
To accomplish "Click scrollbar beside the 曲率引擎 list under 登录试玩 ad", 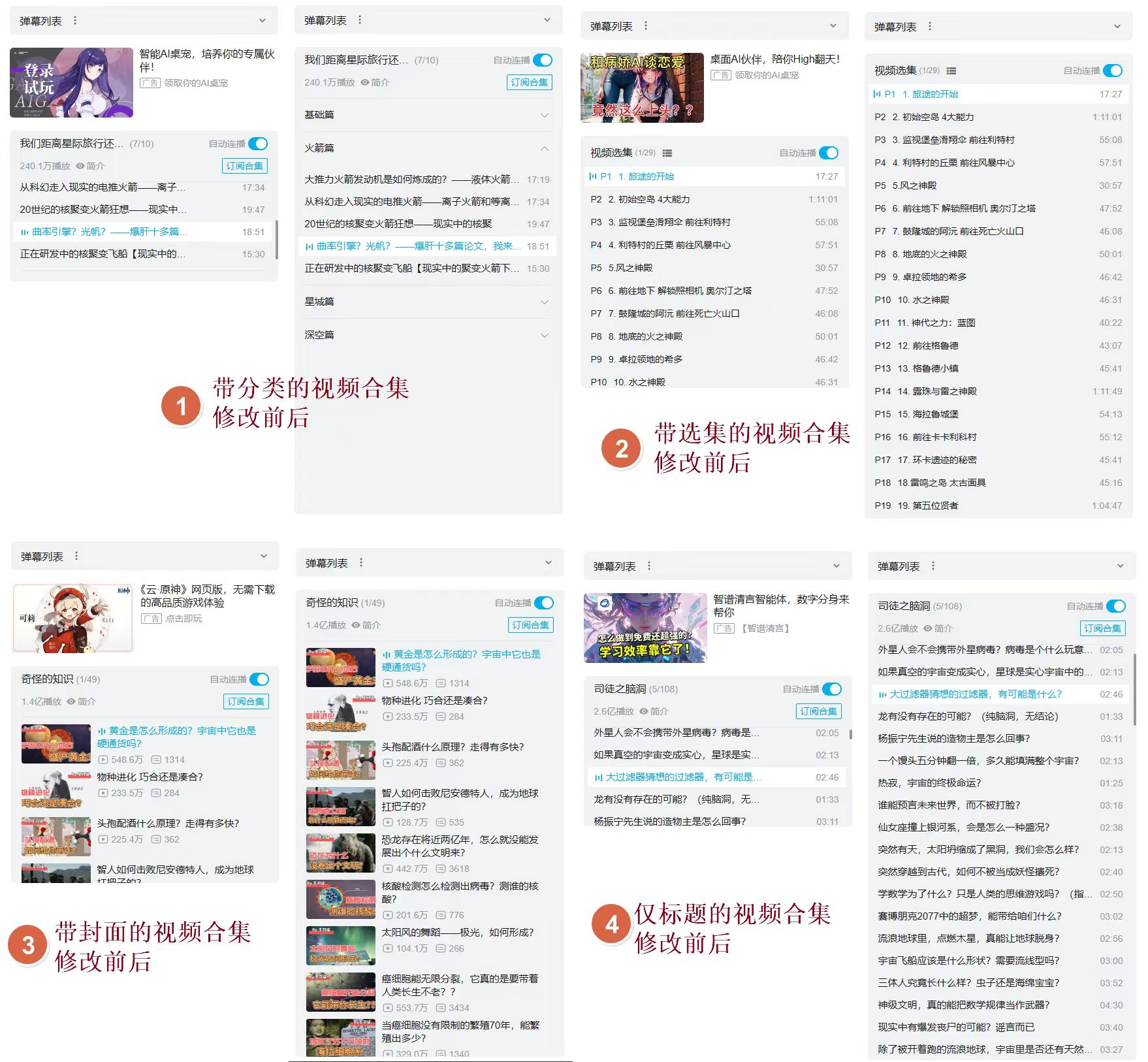I will point(277,239).
